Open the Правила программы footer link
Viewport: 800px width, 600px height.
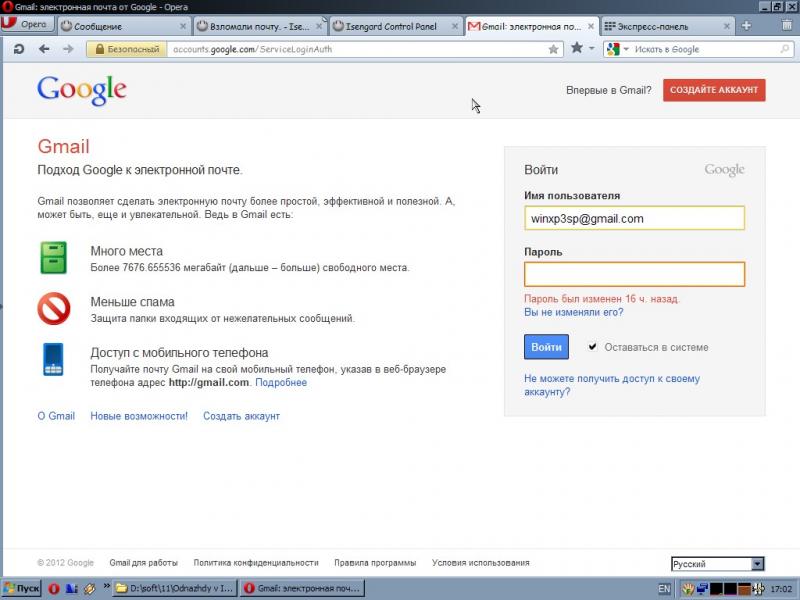(x=375, y=563)
